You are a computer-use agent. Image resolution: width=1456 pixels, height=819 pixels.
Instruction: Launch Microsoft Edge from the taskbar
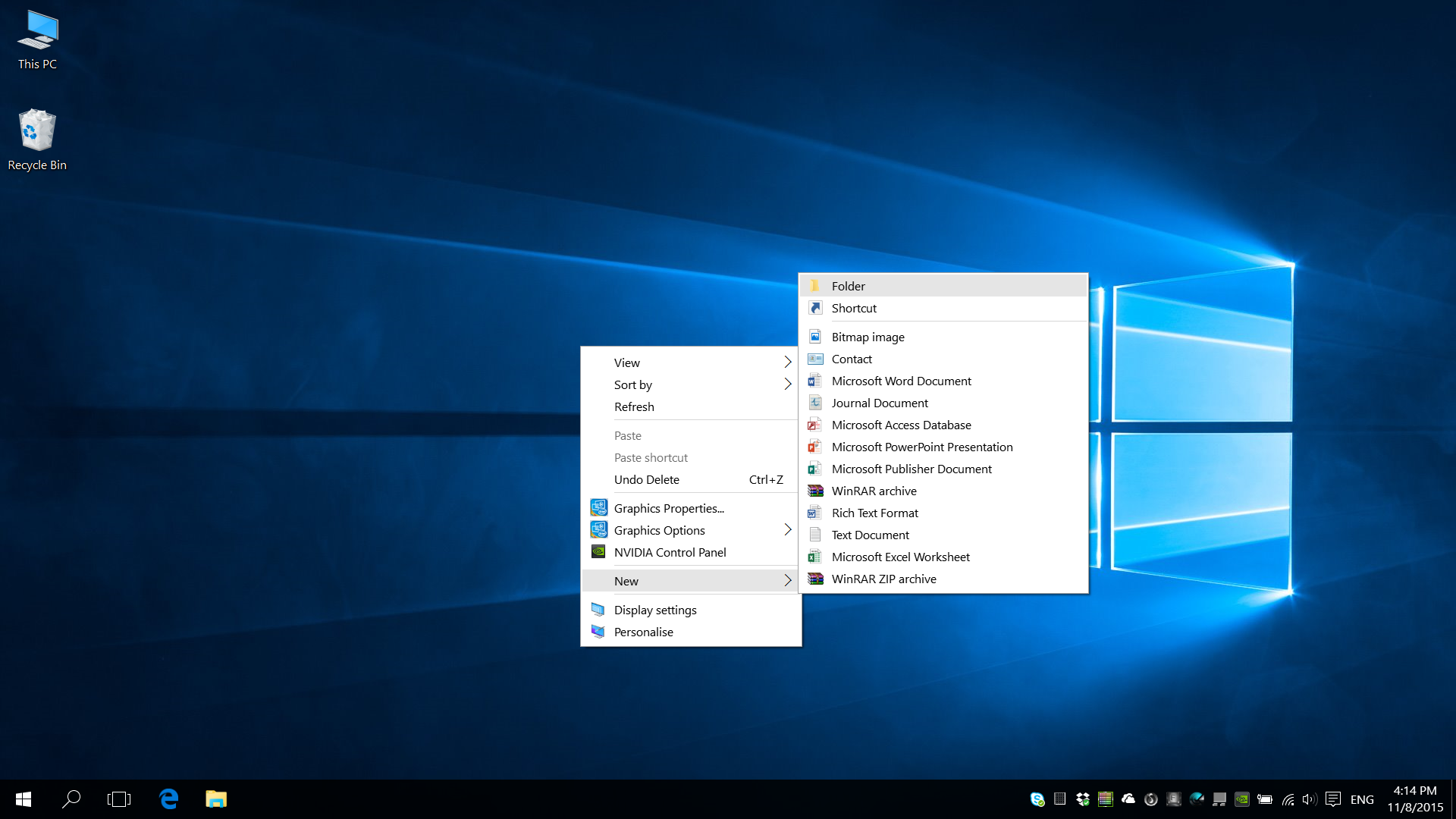click(168, 799)
